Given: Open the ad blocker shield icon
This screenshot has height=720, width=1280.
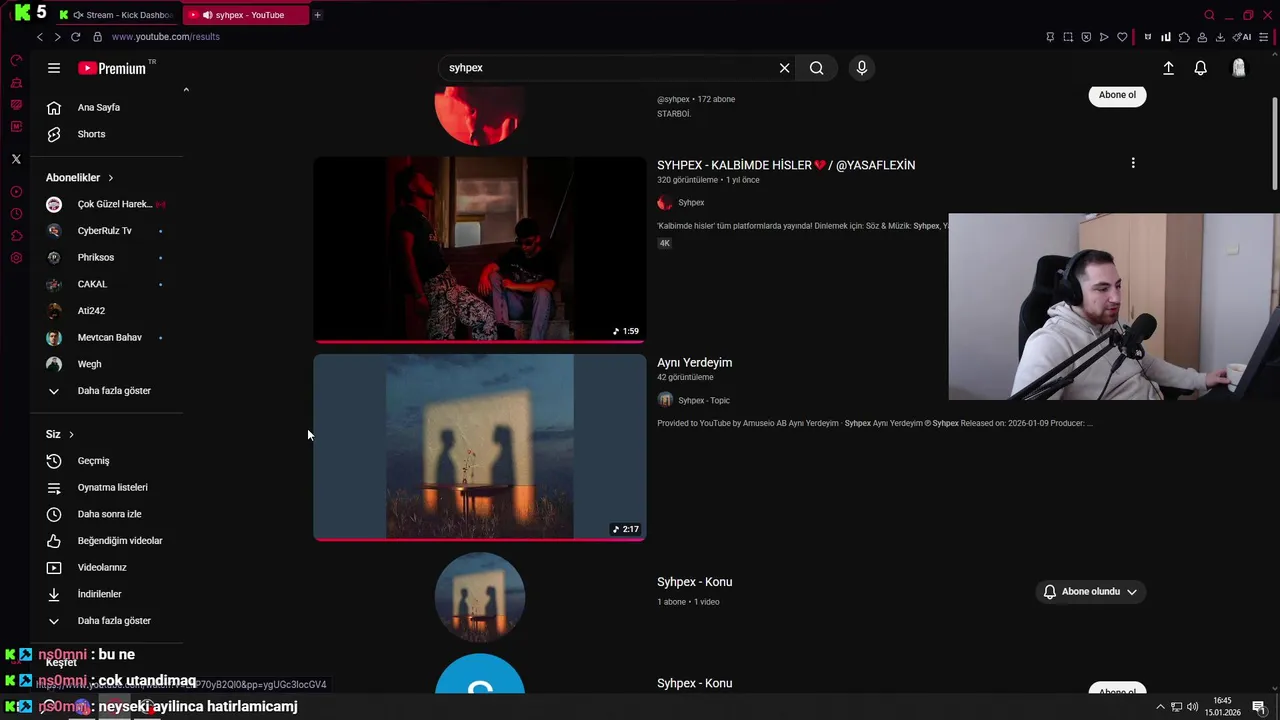Looking at the screenshot, I should 1086,37.
